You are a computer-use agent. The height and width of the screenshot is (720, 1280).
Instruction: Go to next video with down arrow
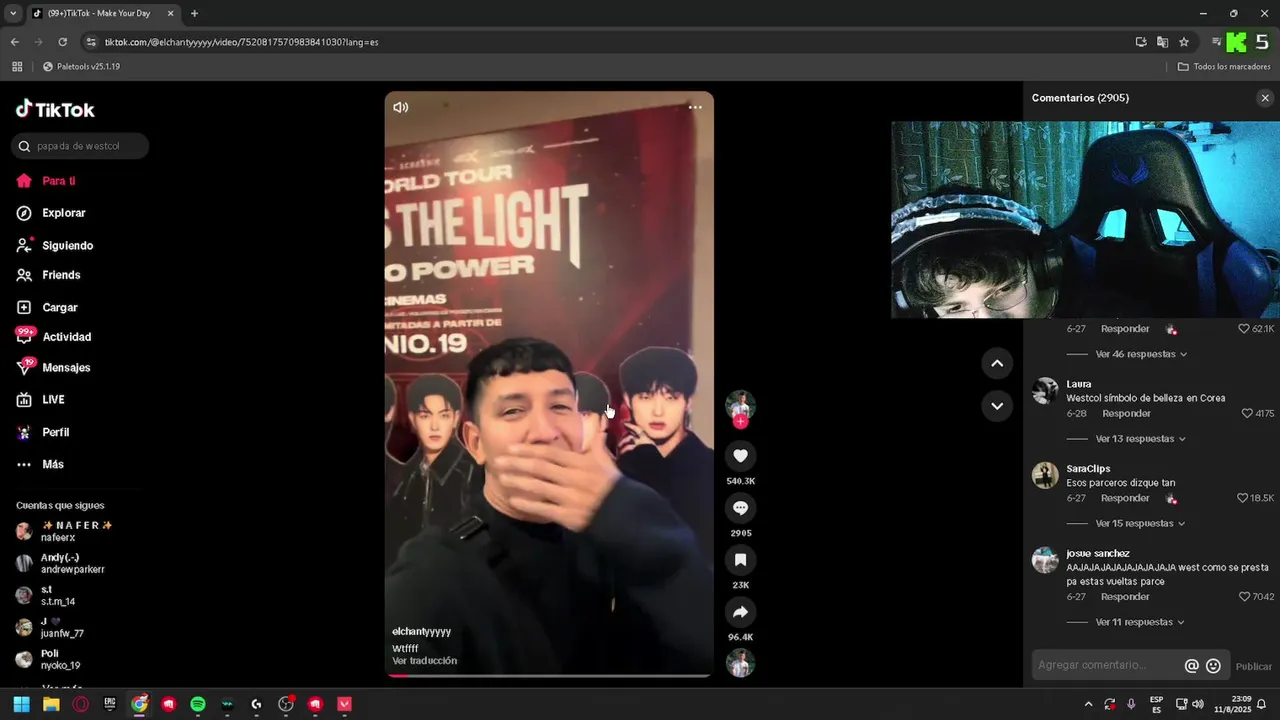tap(997, 406)
